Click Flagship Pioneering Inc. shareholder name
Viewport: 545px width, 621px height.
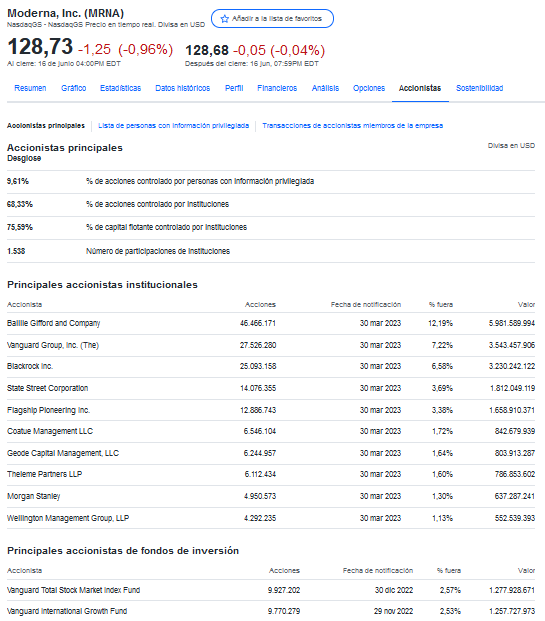tap(48, 410)
